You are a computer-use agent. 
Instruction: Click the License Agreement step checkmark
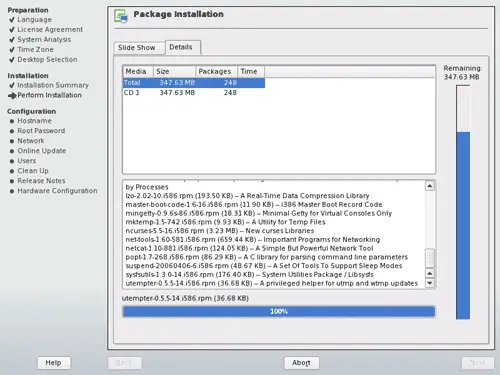point(12,30)
